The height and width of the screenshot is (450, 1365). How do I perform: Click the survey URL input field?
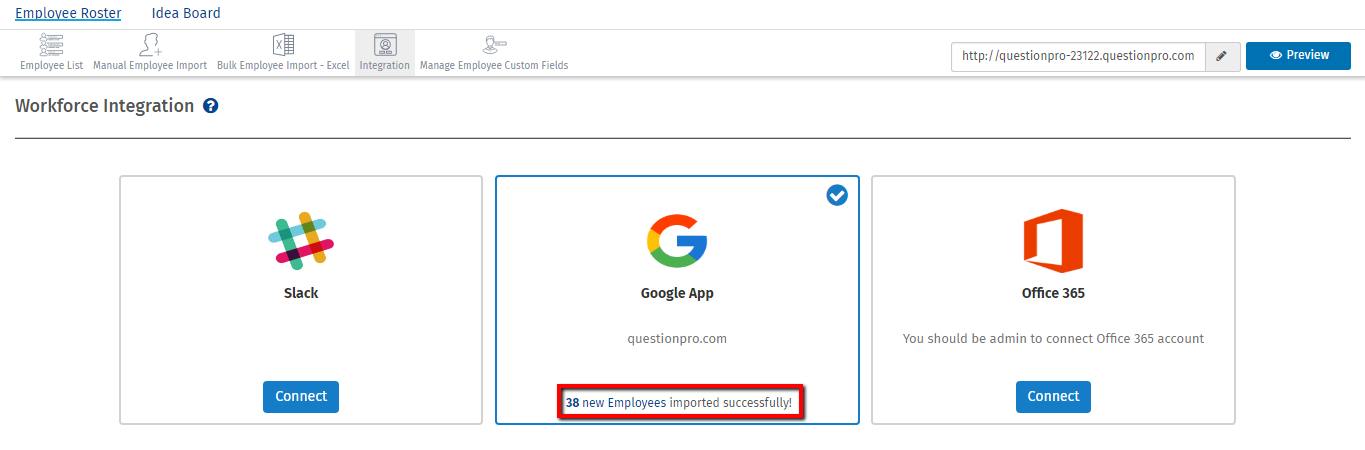(x=1078, y=56)
